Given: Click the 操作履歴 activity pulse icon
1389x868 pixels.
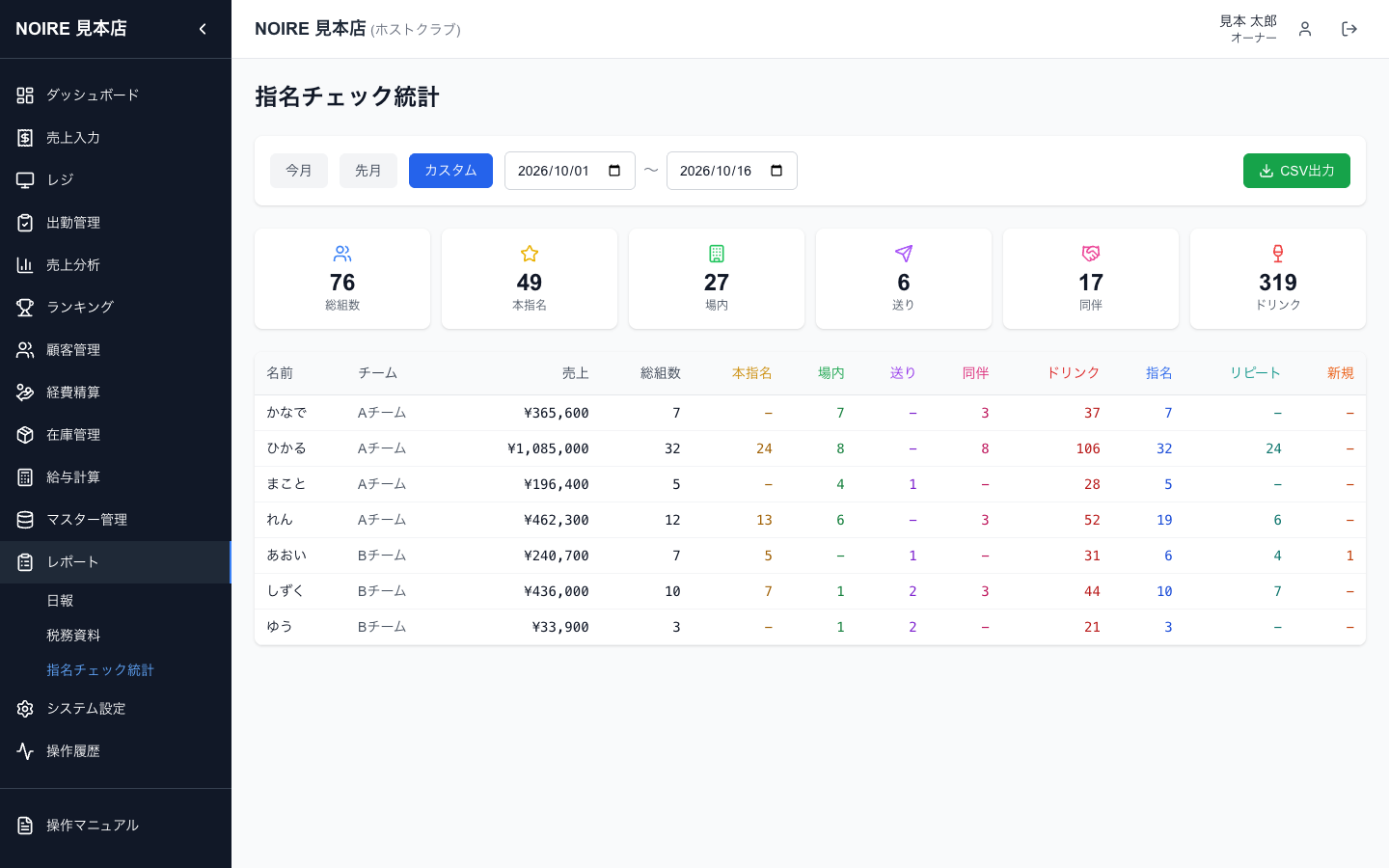Looking at the screenshot, I should (25, 751).
